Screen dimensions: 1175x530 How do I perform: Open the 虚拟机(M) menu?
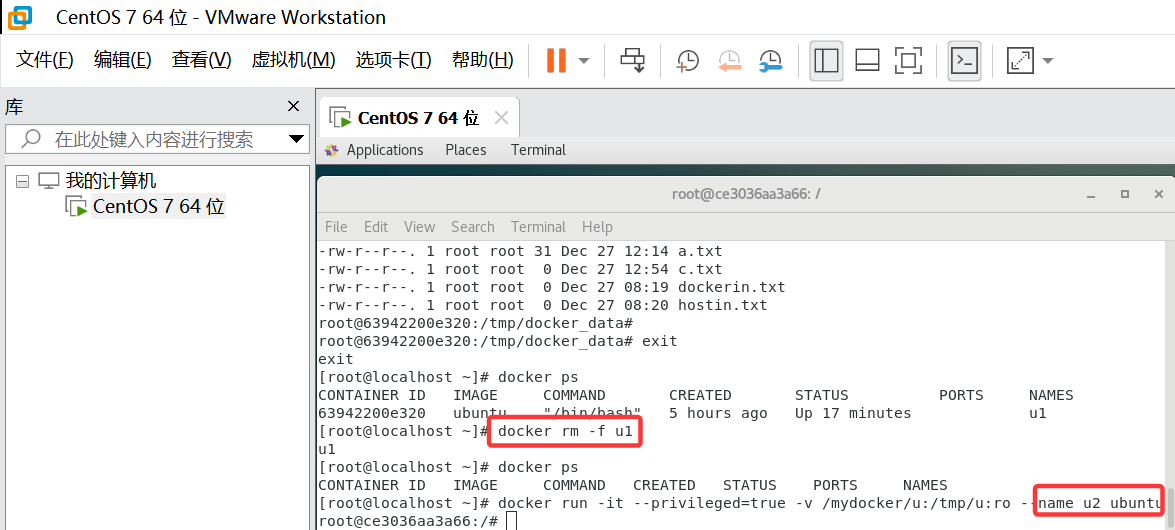tap(293, 60)
